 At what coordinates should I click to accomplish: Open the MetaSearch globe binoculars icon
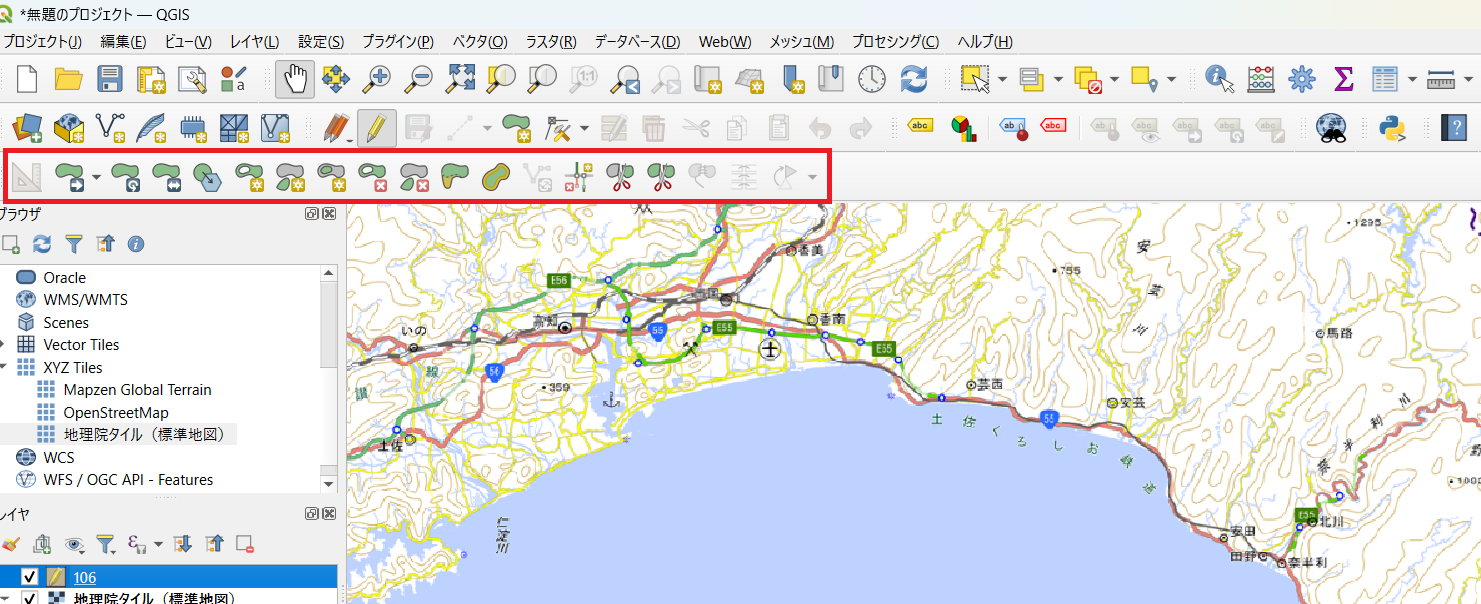click(x=1331, y=127)
